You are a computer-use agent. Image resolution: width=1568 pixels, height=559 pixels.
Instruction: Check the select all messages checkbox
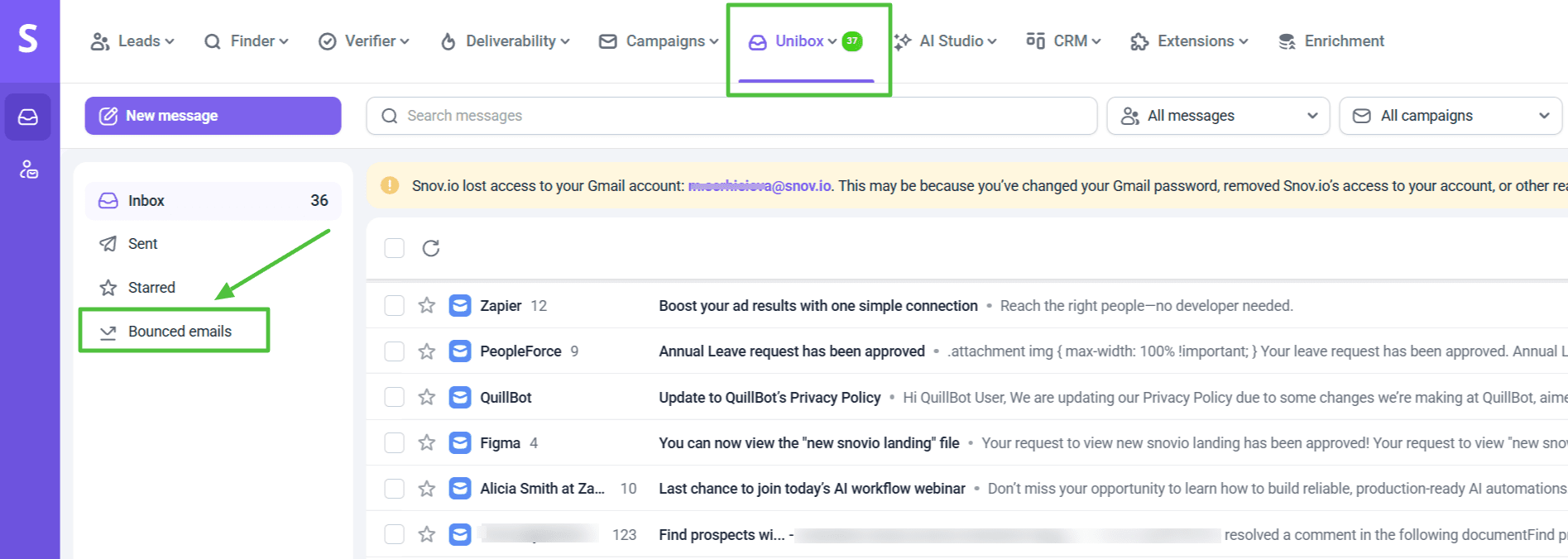pyautogui.click(x=395, y=248)
